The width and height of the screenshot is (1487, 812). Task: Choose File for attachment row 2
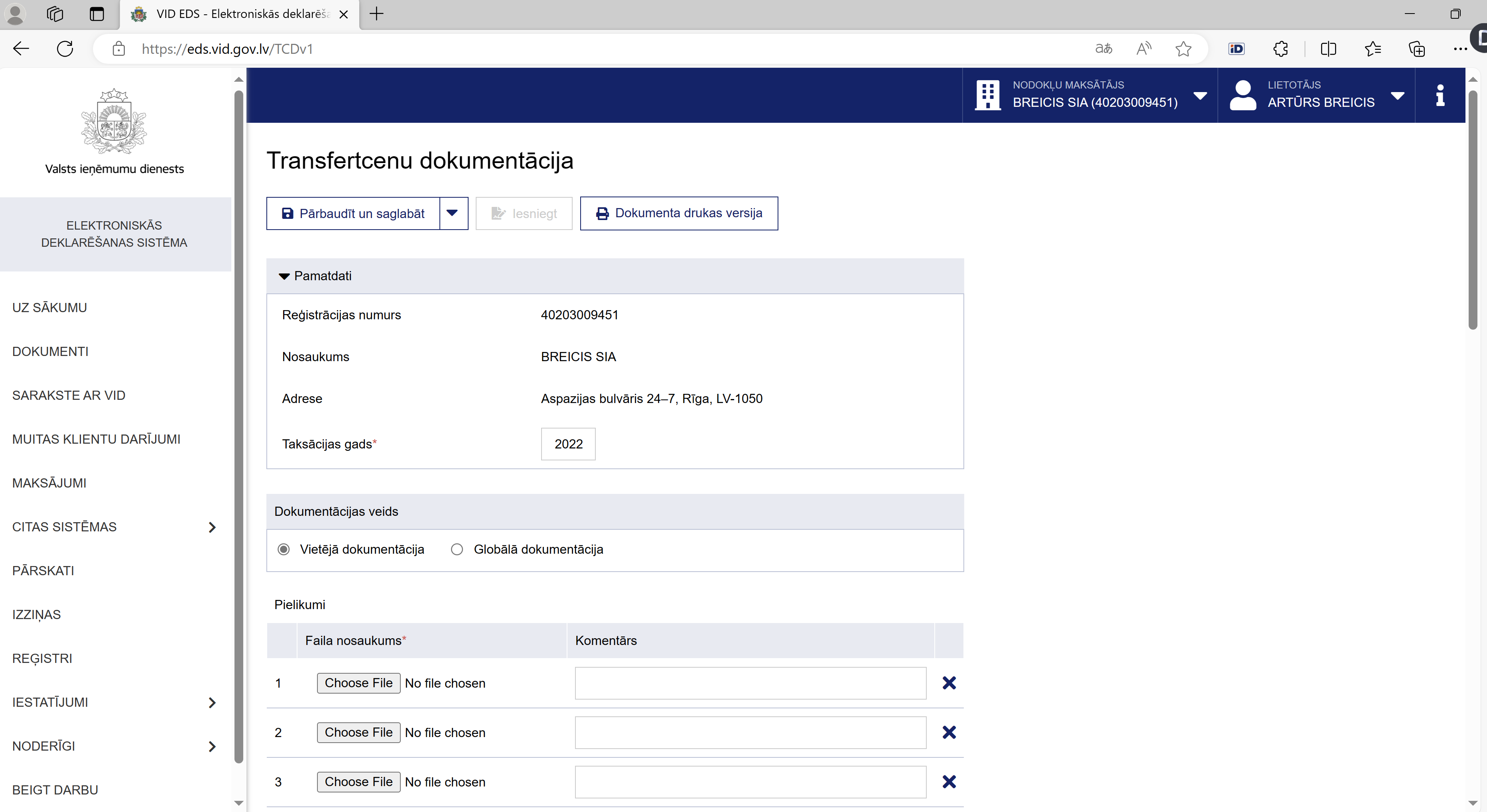(358, 733)
